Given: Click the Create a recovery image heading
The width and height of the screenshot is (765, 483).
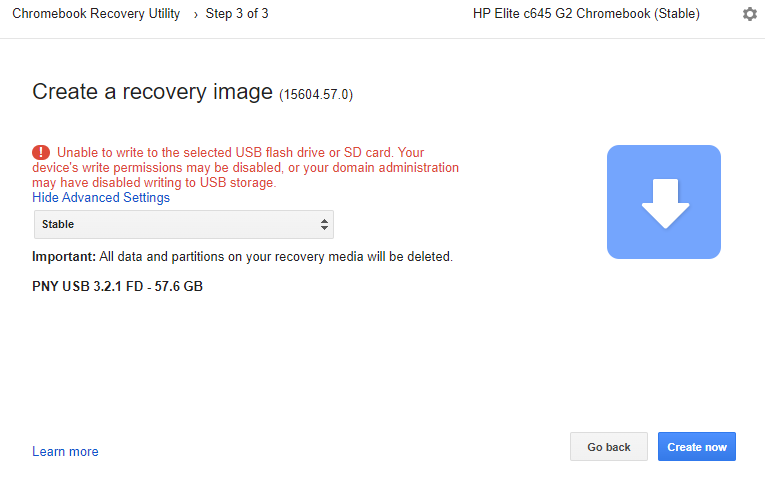Looking at the screenshot, I should click(x=152, y=92).
